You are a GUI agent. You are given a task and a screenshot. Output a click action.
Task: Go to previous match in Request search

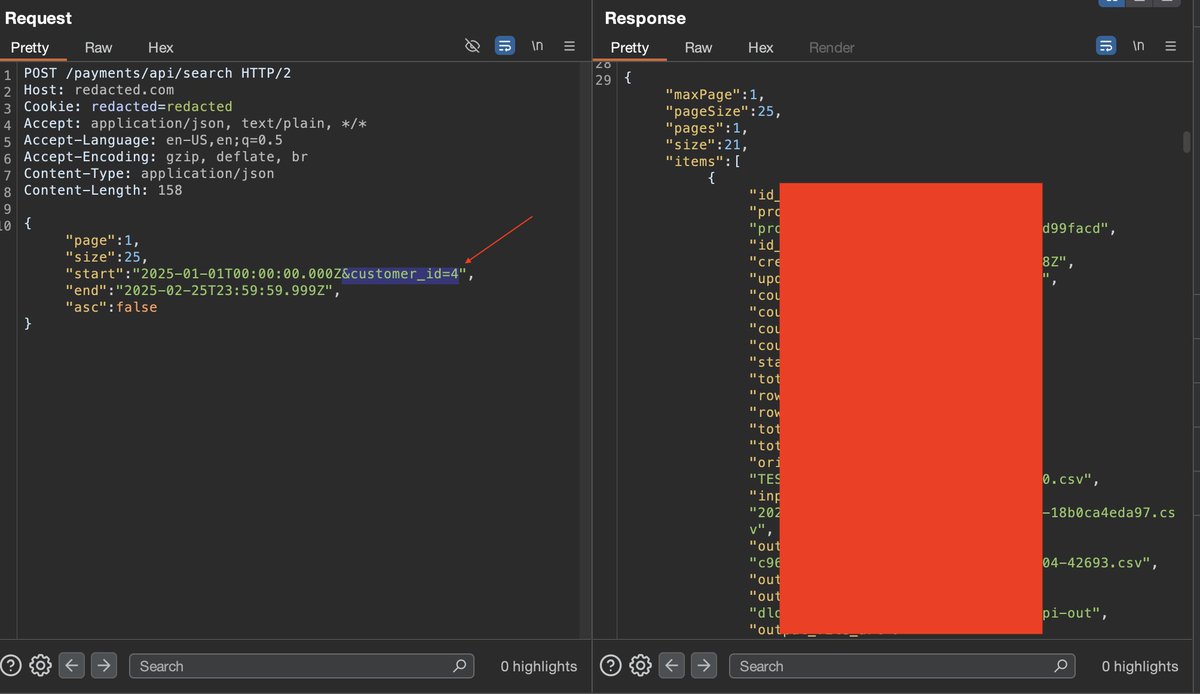coord(71,665)
